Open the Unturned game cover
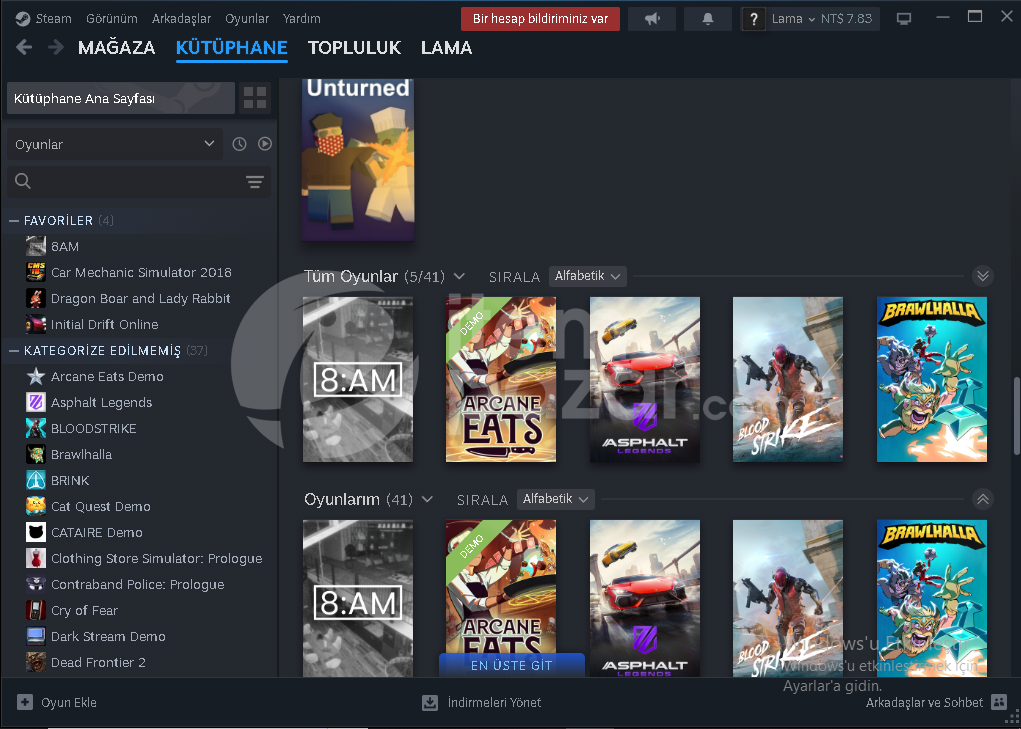The height and width of the screenshot is (729, 1021). pos(358,159)
